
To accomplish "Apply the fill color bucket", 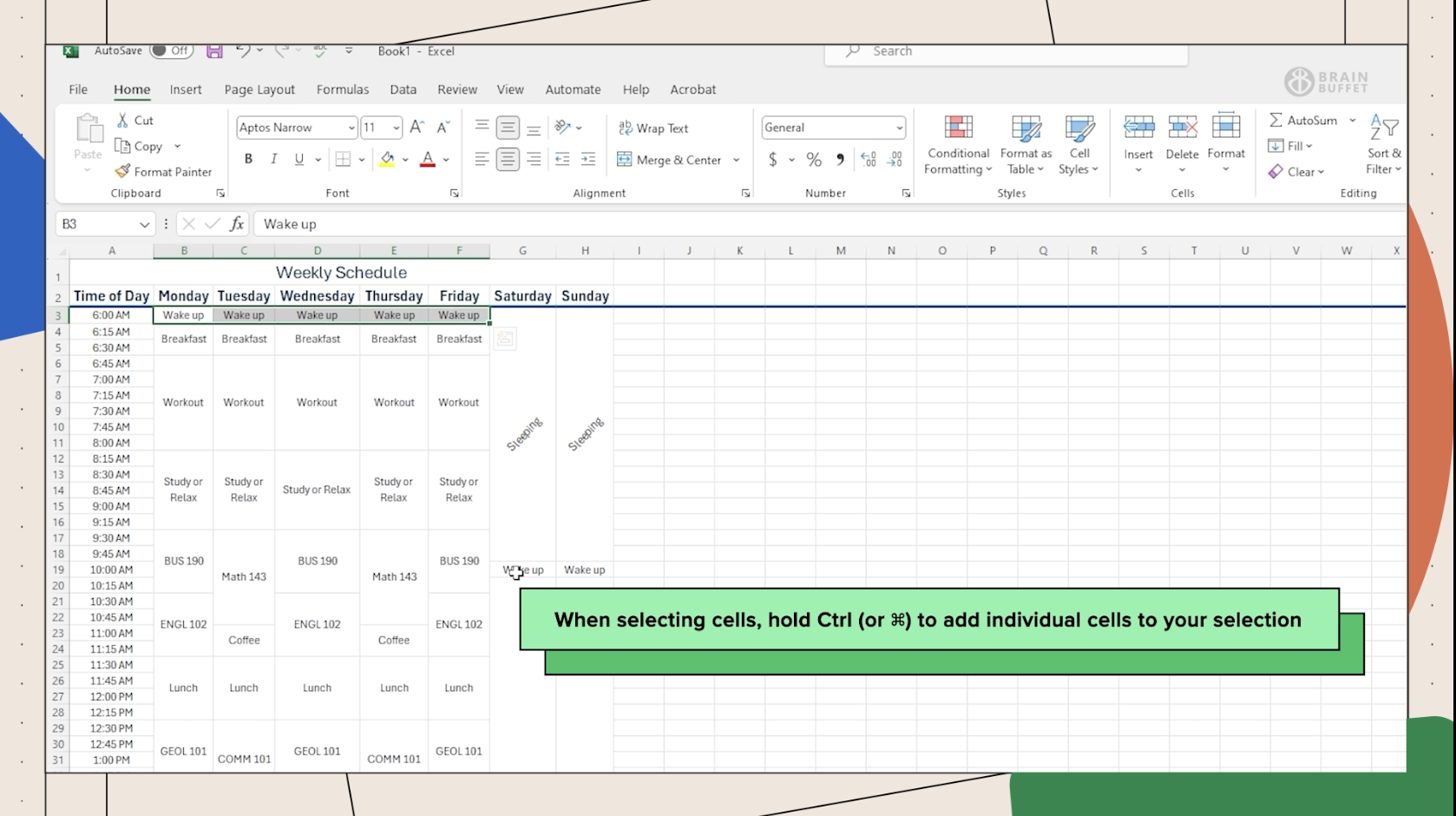I will [x=387, y=159].
